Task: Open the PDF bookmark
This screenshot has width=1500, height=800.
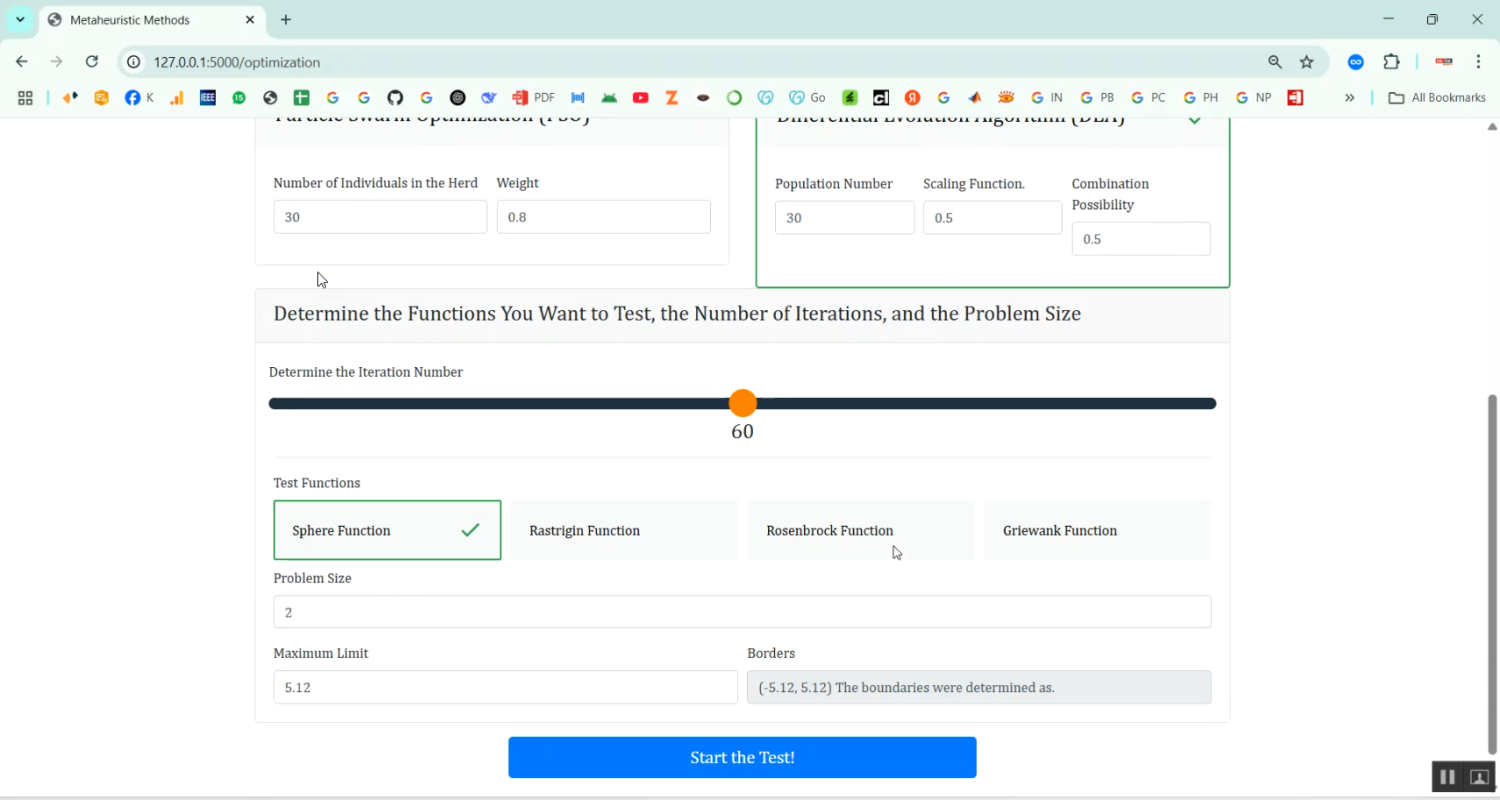Action: (x=533, y=98)
